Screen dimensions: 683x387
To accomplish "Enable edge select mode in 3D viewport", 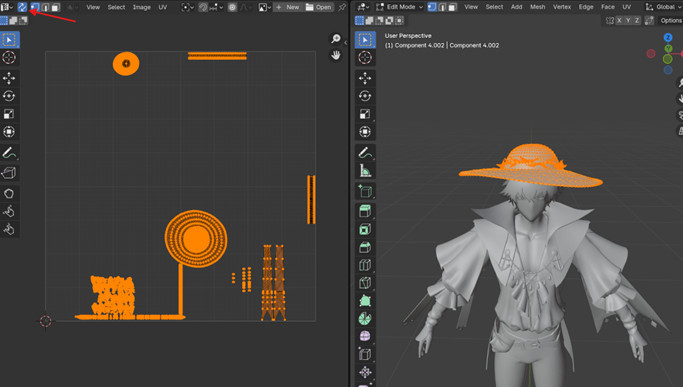I will pos(442,7).
